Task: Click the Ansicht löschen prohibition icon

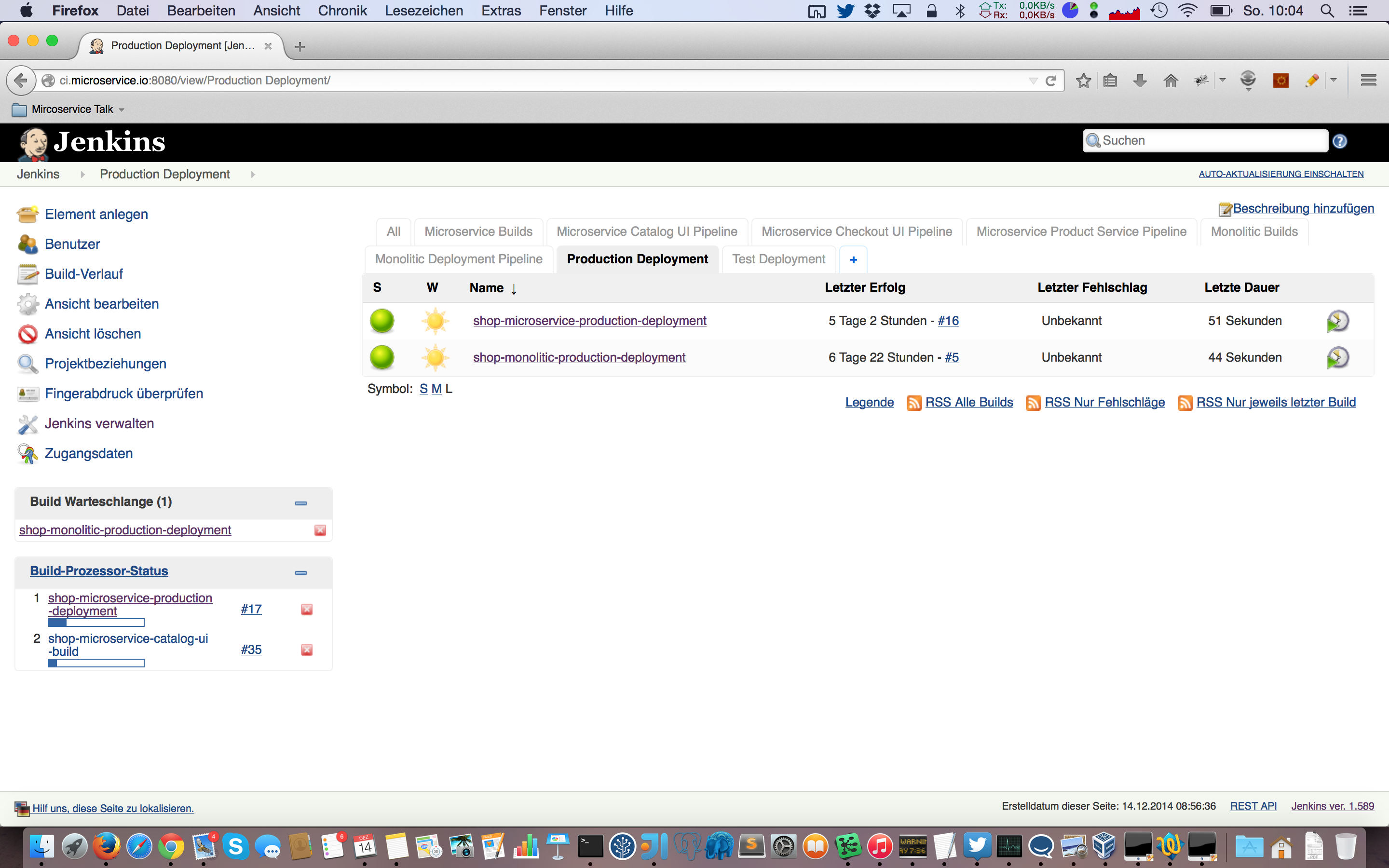Action: click(x=27, y=334)
